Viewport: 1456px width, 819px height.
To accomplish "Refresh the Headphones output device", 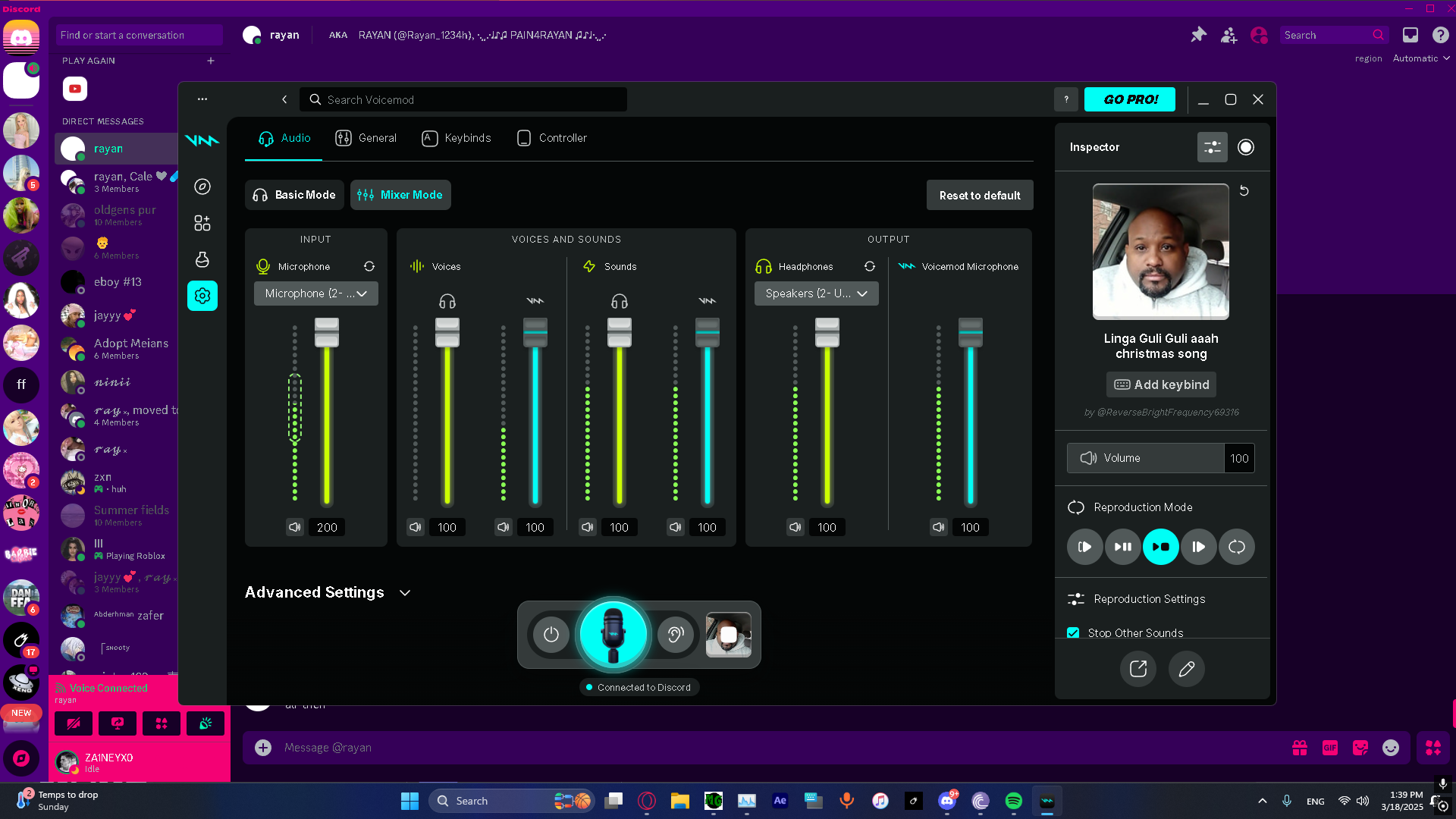I will coord(870,266).
